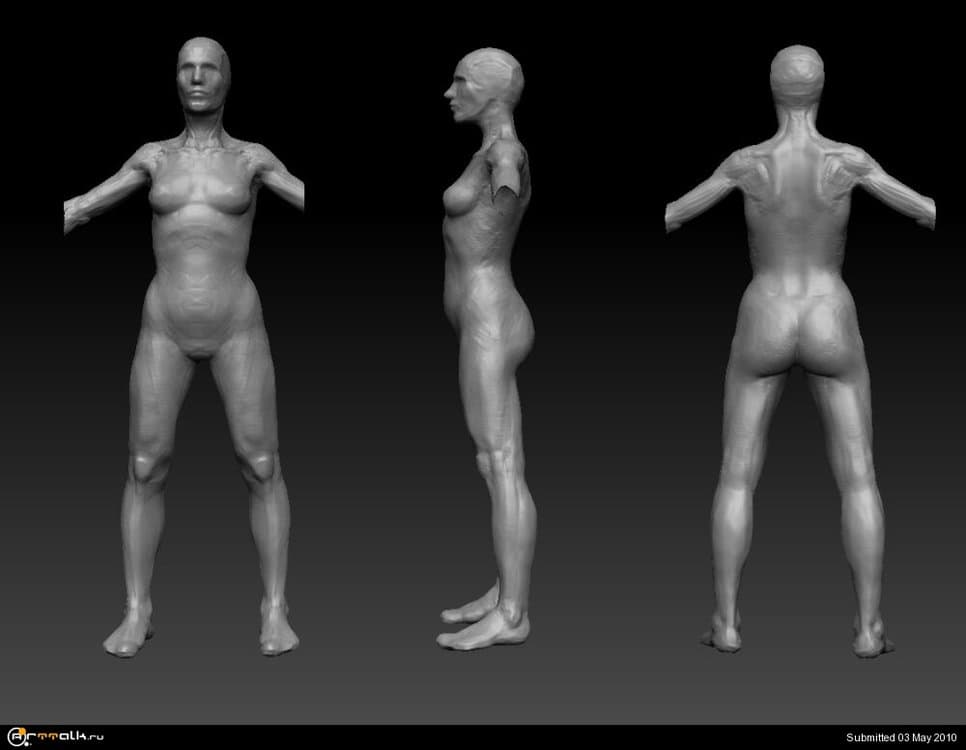Select the front view figure's head
966x750 pixels.
(x=203, y=75)
